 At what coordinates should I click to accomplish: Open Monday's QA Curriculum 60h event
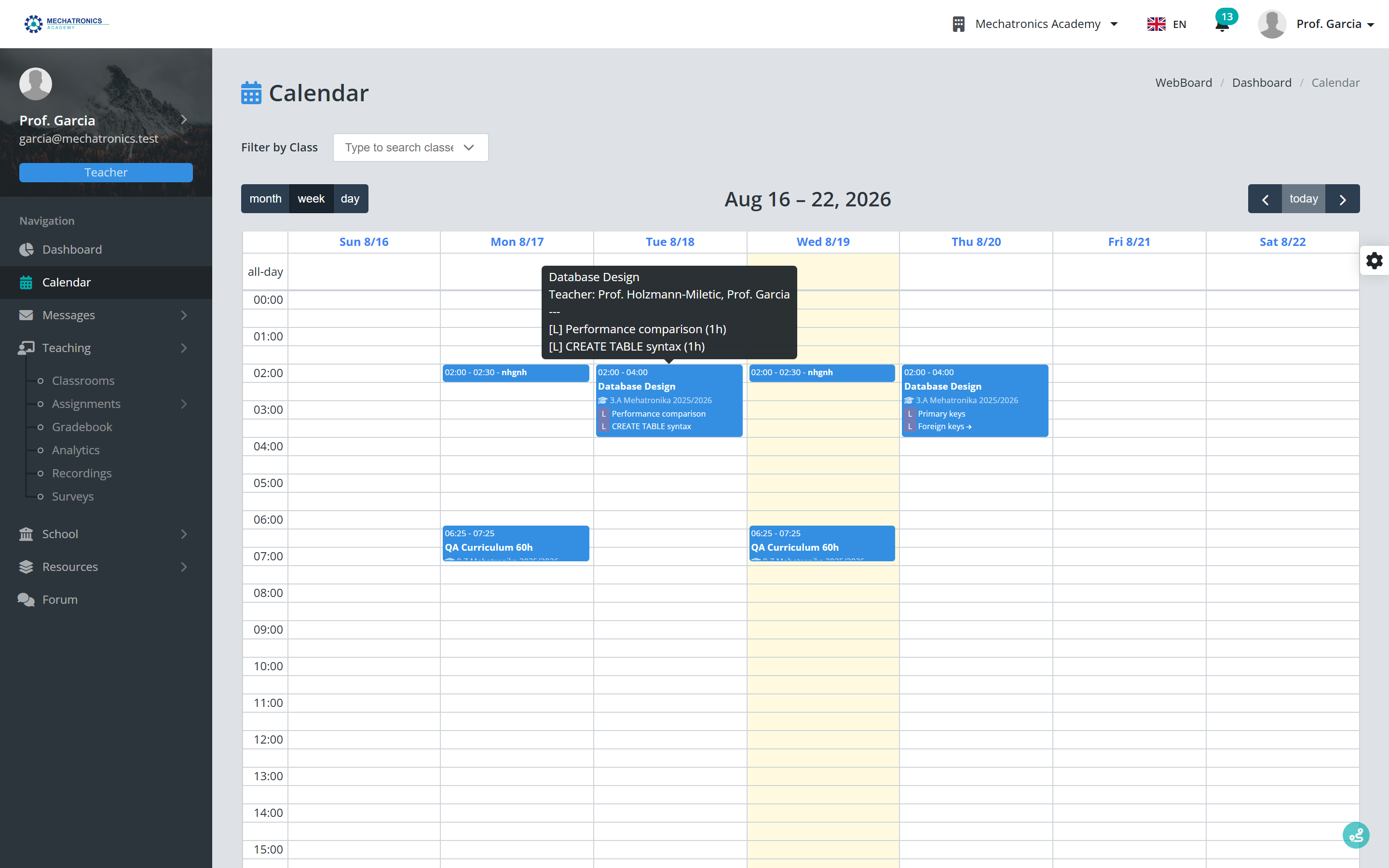pos(516,543)
